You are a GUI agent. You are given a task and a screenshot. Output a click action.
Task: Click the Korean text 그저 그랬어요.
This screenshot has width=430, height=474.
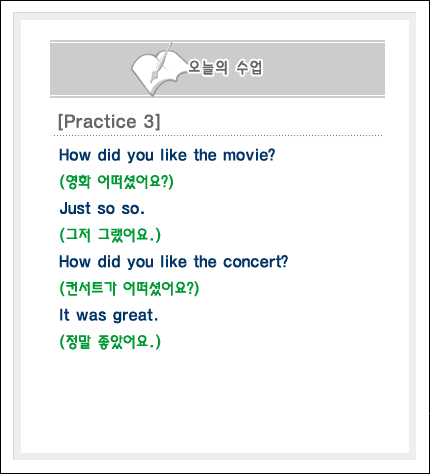(x=110, y=235)
